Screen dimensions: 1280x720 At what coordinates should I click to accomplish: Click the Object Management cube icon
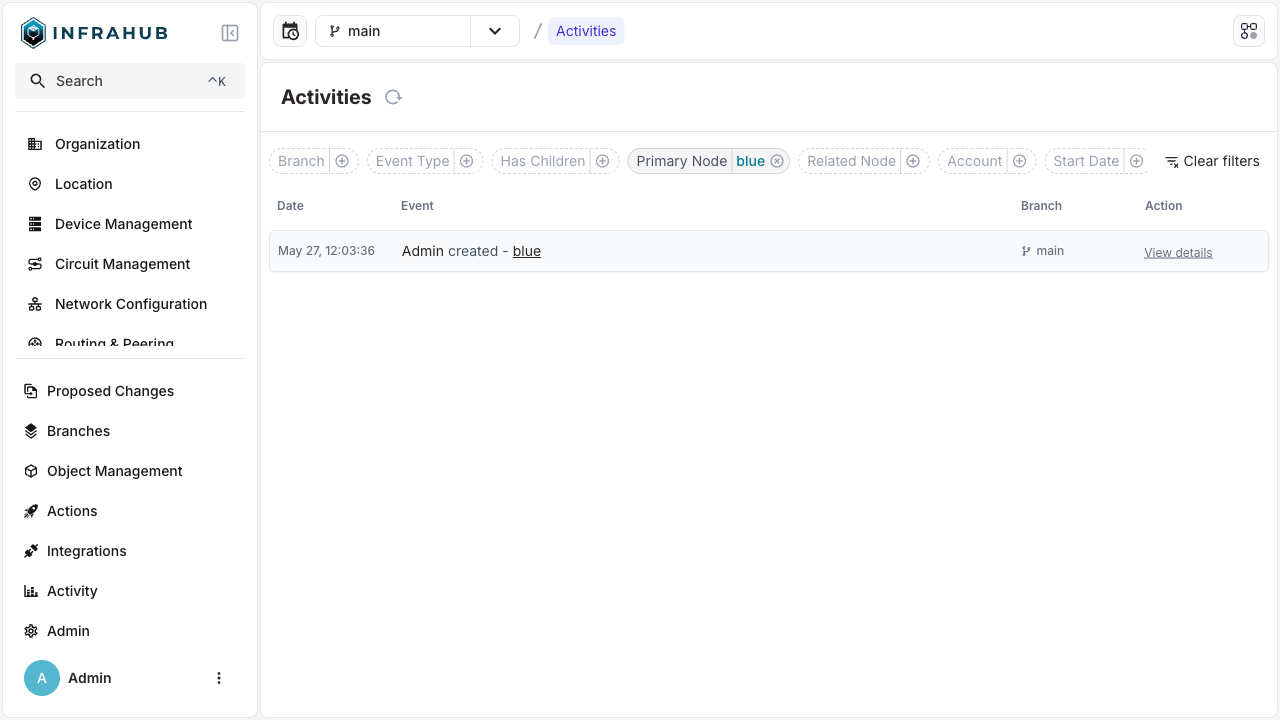pos(30,471)
